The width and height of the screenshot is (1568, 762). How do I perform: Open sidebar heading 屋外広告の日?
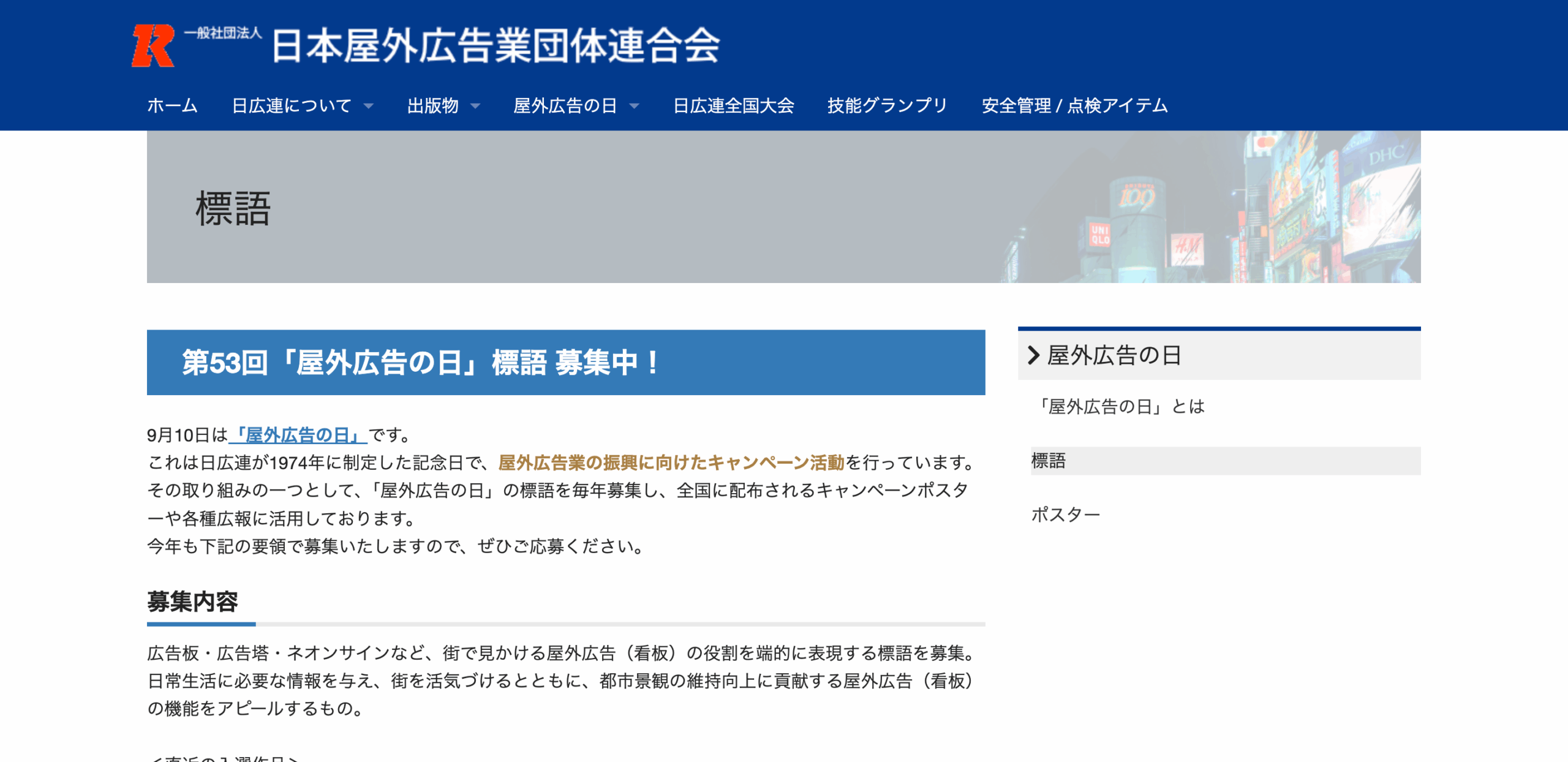(x=1114, y=355)
